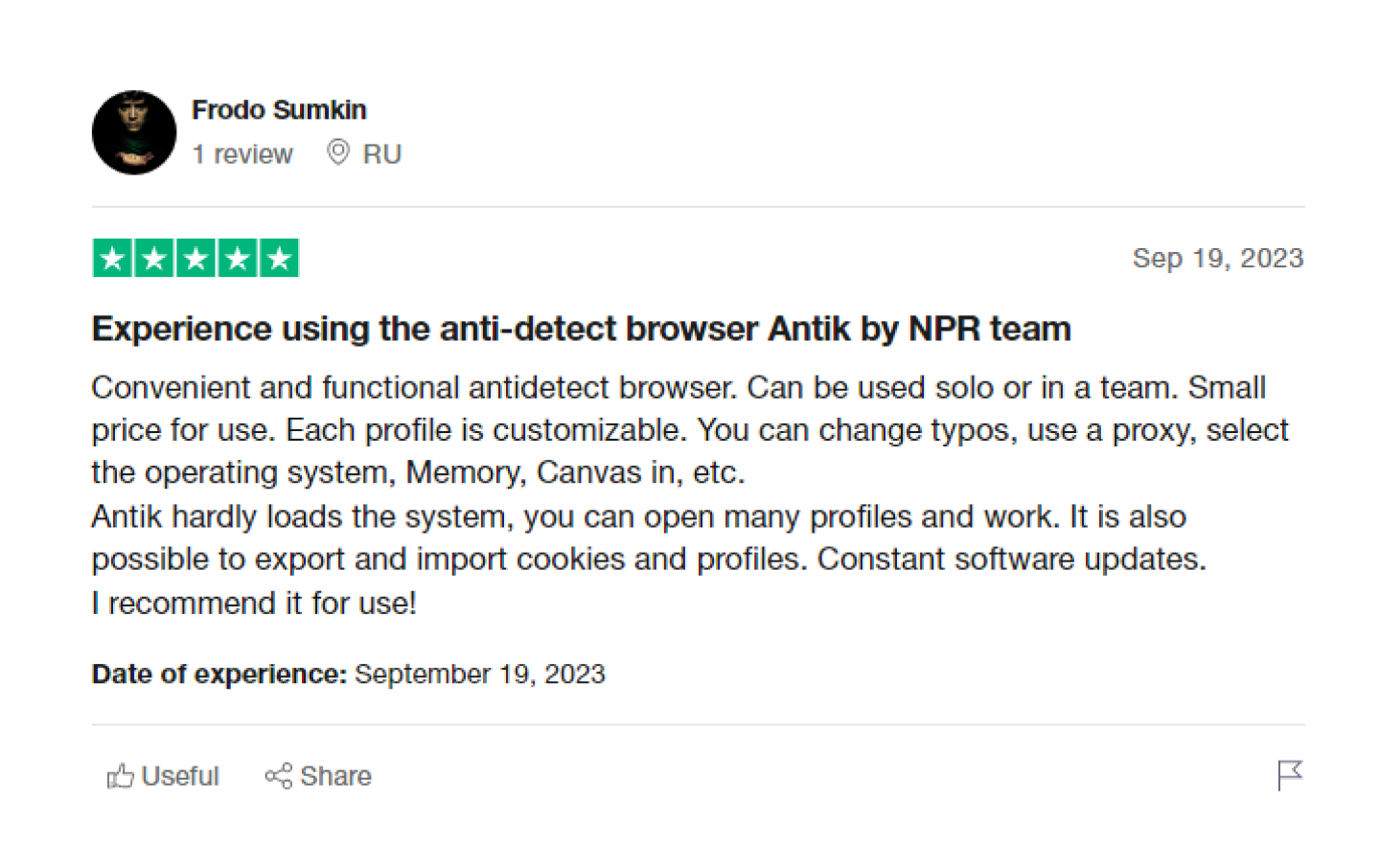Click the "Date of experience" label

pos(218,674)
